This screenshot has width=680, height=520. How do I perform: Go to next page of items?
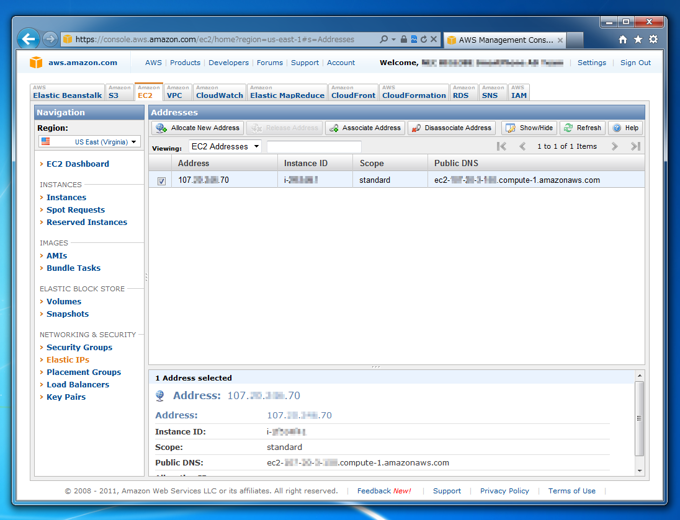(615, 147)
